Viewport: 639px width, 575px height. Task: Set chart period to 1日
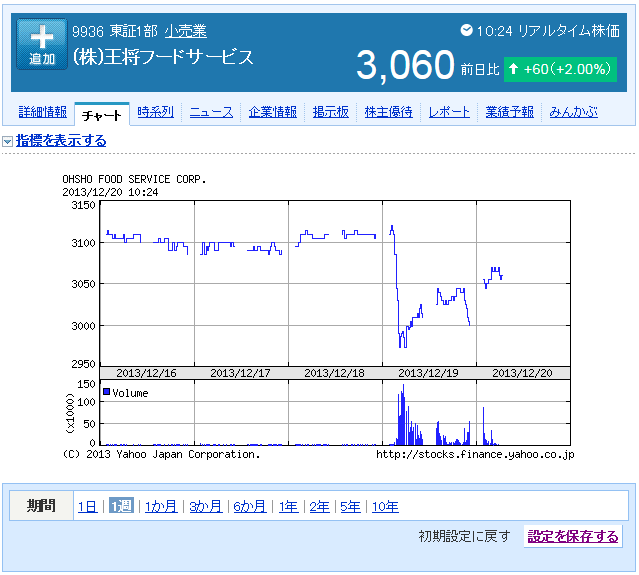[88, 507]
